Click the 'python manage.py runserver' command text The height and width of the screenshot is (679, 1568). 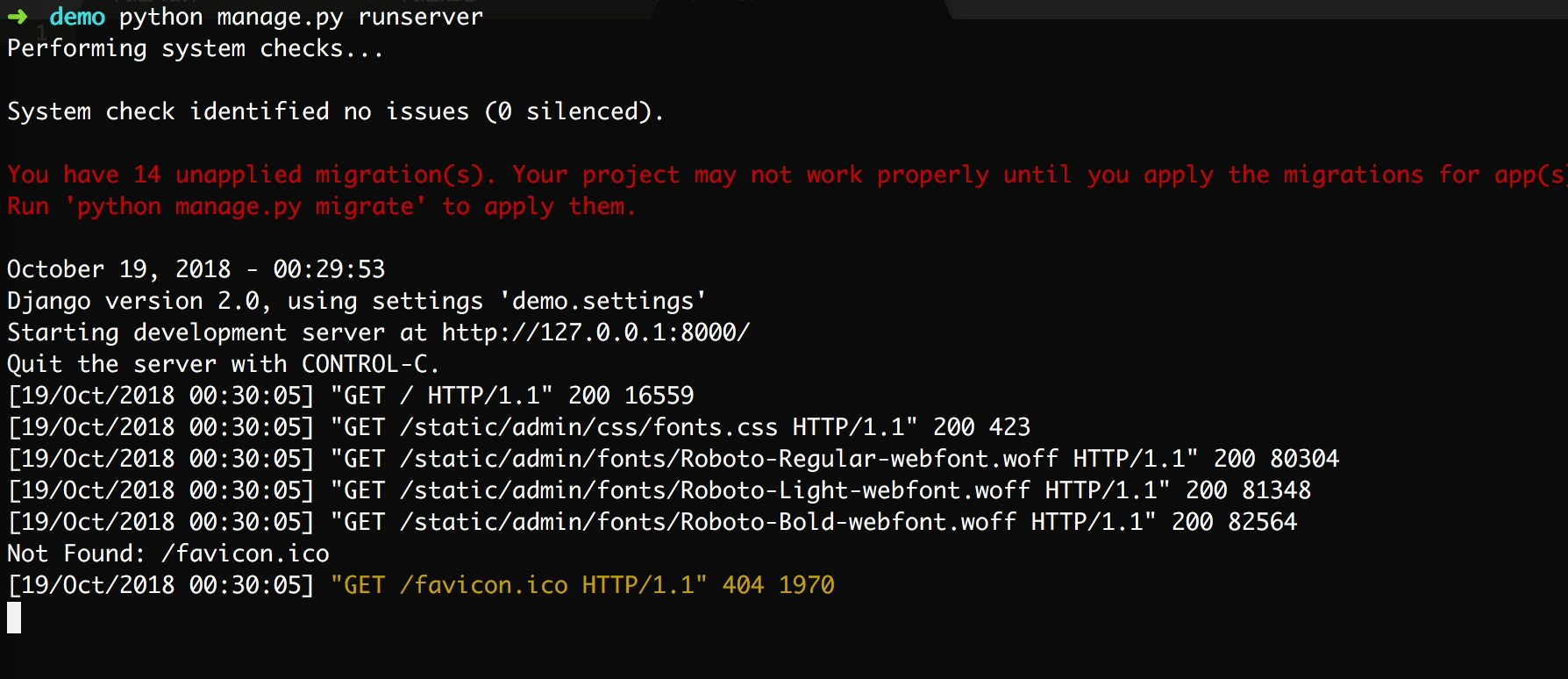[301, 17]
